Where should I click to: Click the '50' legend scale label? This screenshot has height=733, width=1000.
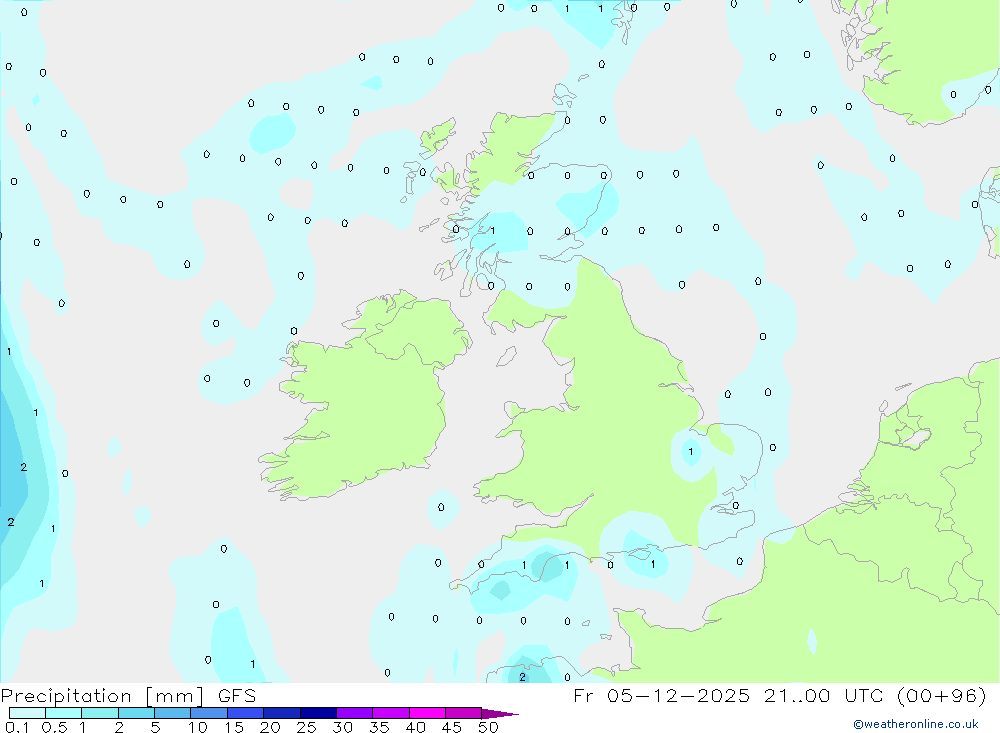(x=488, y=727)
